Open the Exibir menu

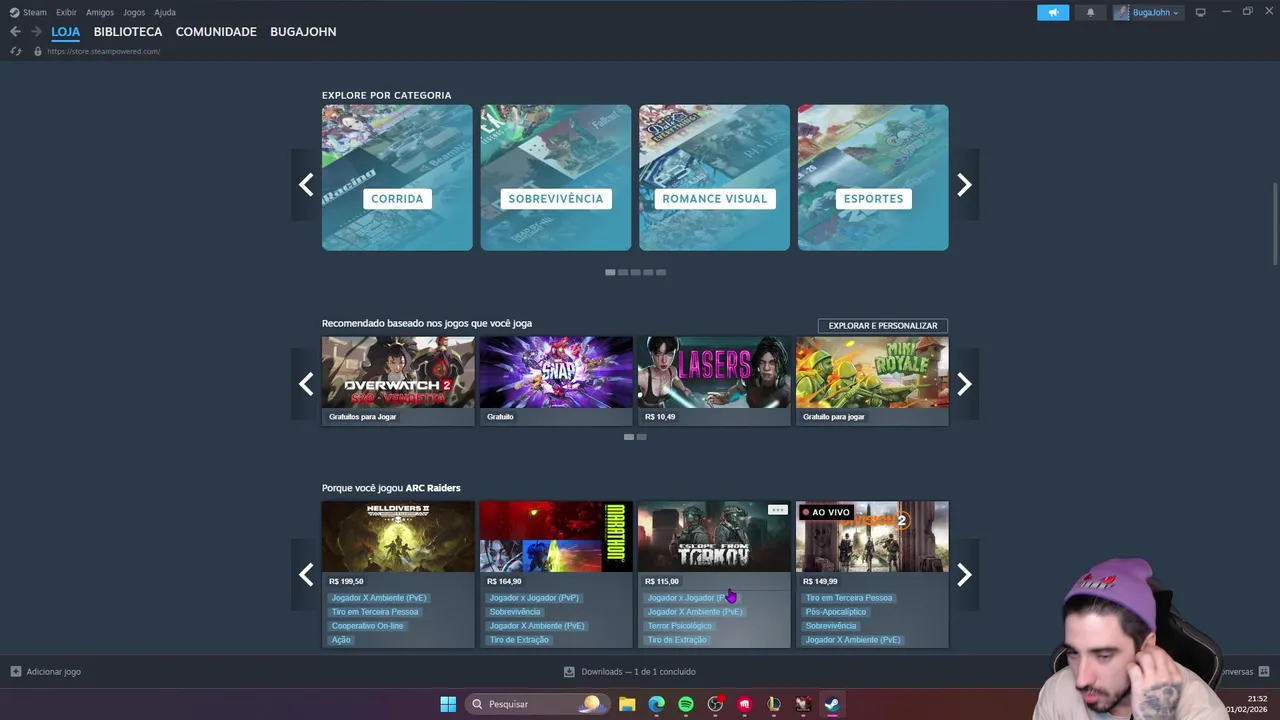click(66, 12)
